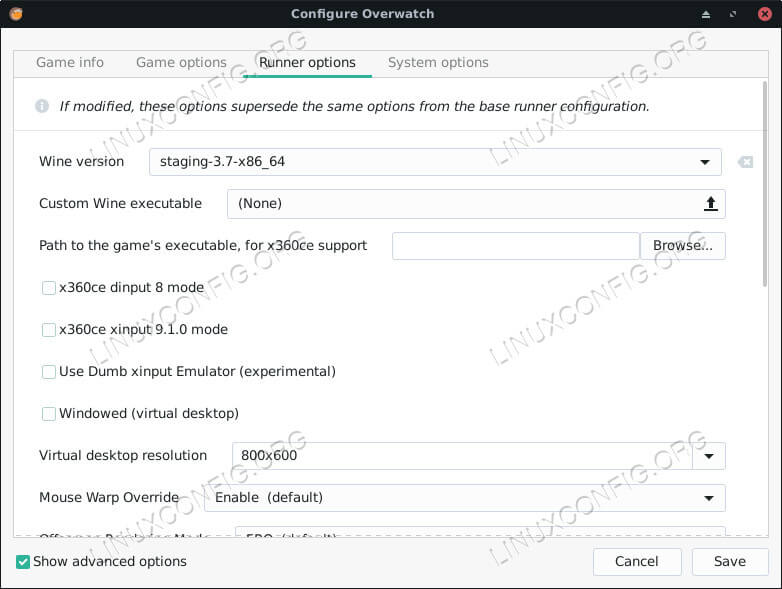This screenshot has height=589, width=782.
Task: Expand Virtual desktop resolution arrow
Action: [709, 455]
